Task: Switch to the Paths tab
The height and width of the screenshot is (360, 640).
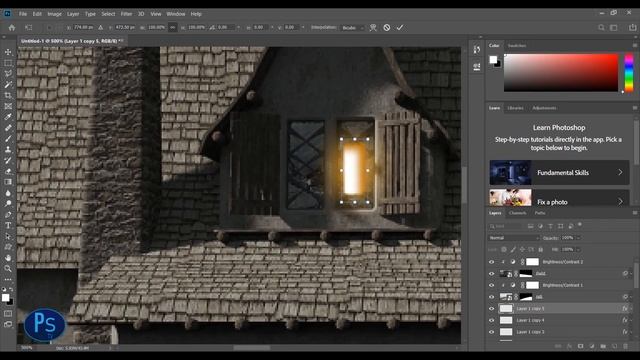Action: click(x=540, y=213)
